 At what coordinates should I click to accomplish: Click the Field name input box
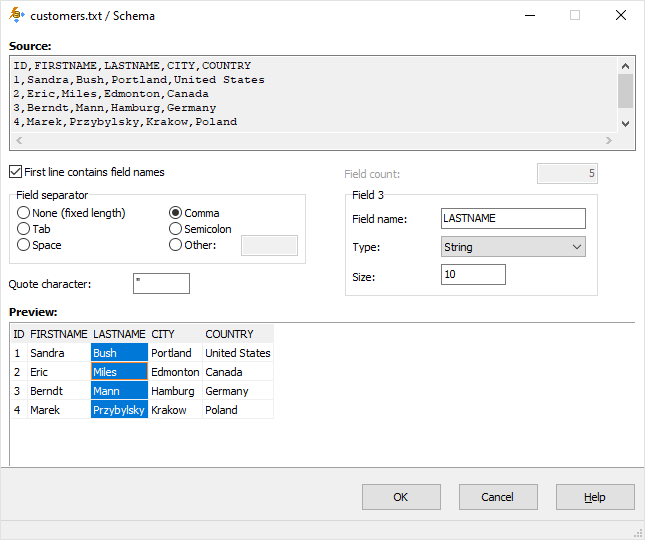coord(513,218)
